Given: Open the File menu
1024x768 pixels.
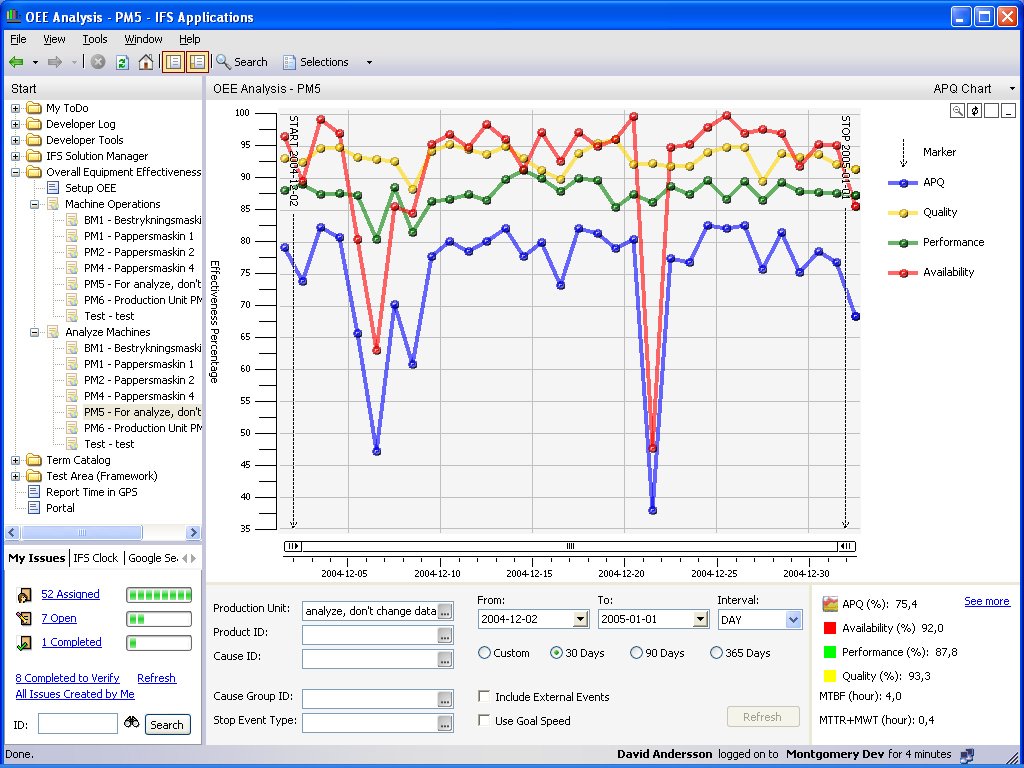Looking at the screenshot, I should pyautogui.click(x=18, y=39).
